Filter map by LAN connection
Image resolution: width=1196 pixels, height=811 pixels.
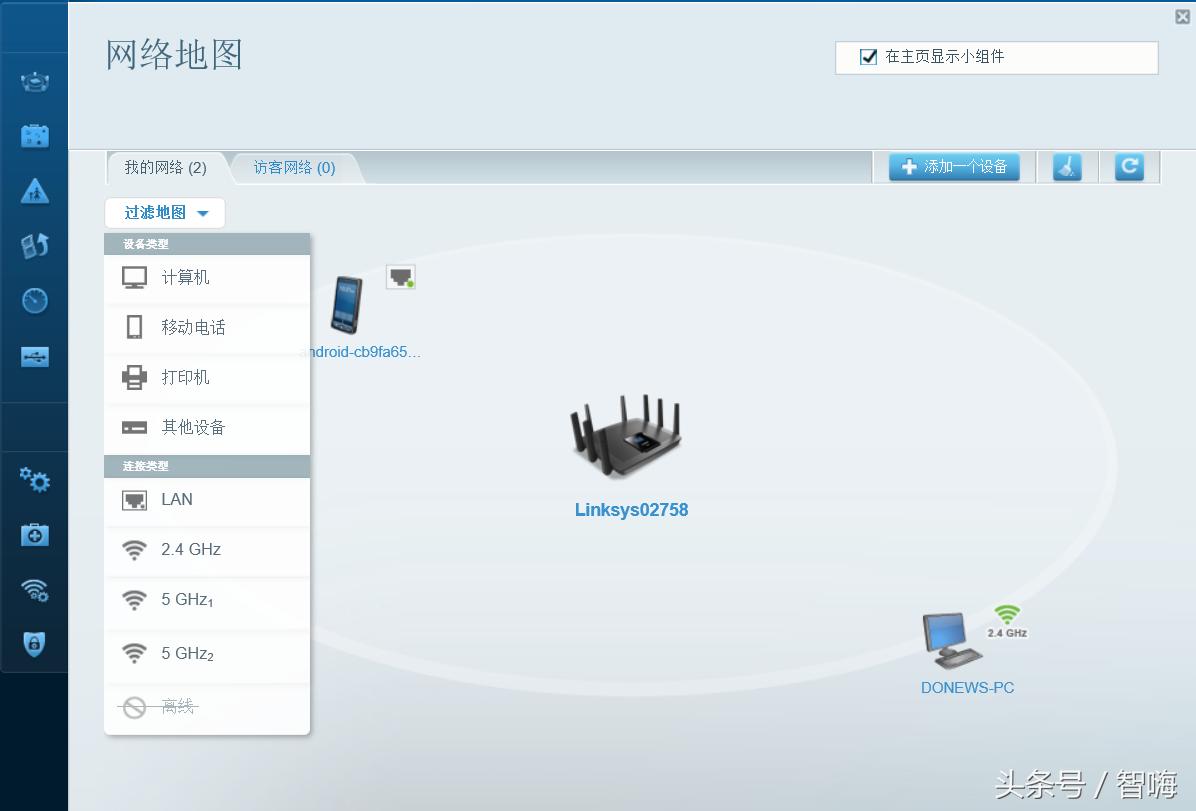coord(207,500)
